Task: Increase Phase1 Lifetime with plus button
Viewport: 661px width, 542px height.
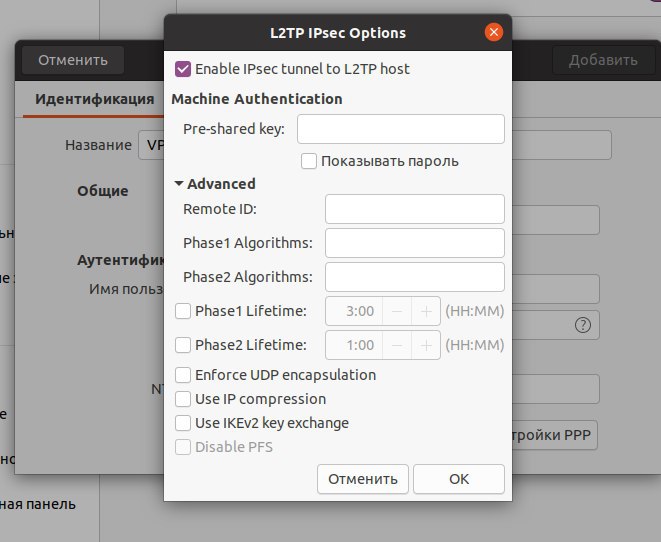Action: tap(426, 311)
